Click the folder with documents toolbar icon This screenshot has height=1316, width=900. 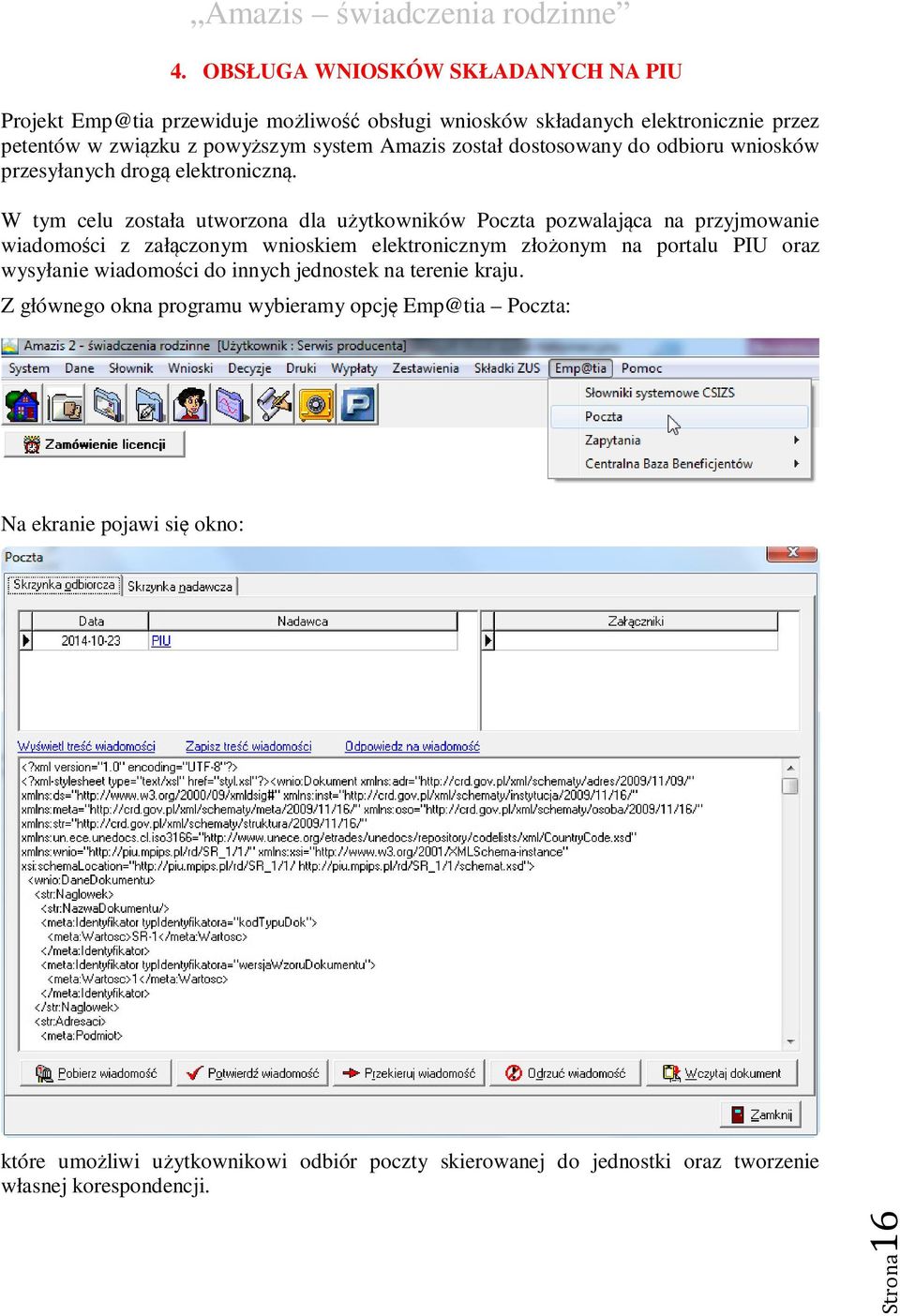66,406
